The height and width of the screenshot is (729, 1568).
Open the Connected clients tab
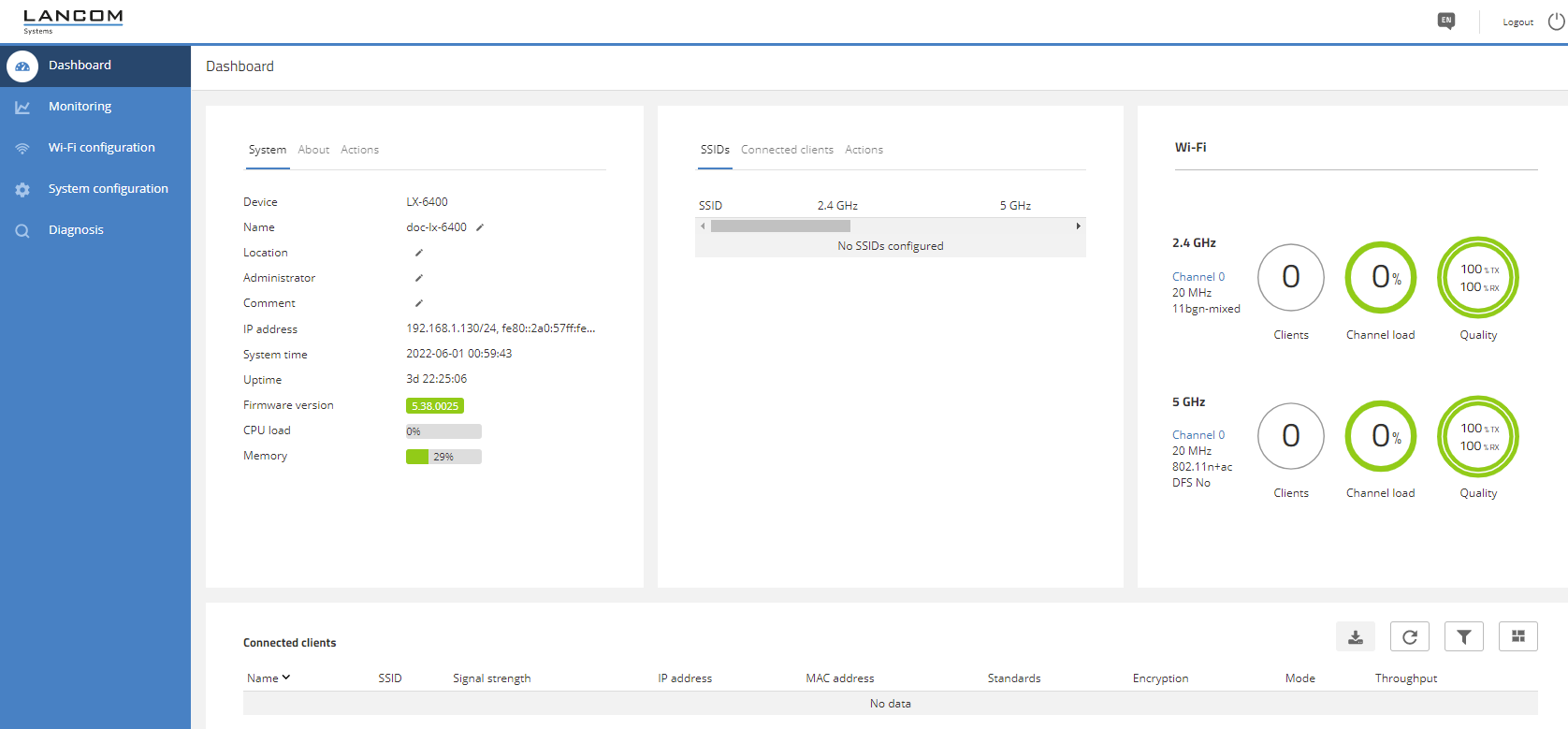[x=787, y=150]
